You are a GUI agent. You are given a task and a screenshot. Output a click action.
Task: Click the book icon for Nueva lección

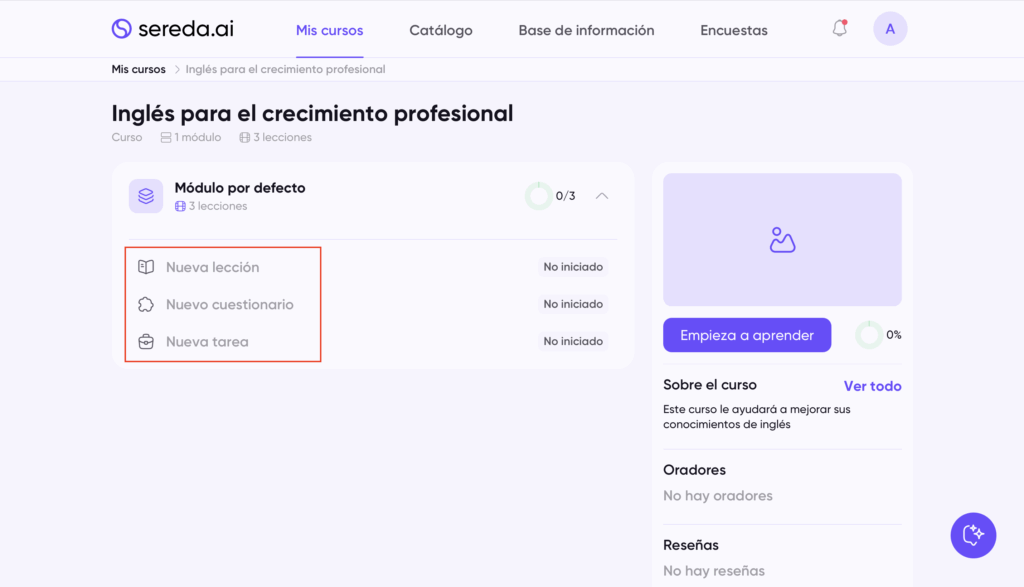pyautogui.click(x=146, y=267)
